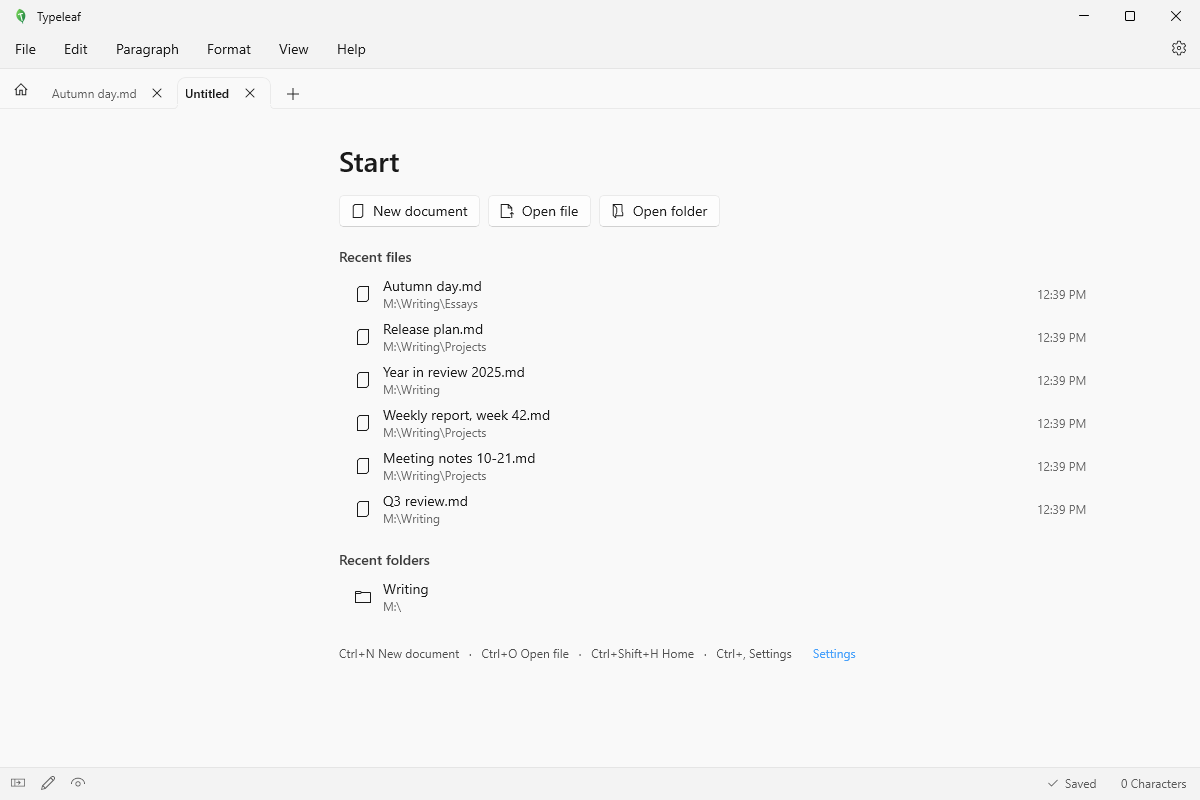Go to Home tab icon

click(x=21, y=90)
